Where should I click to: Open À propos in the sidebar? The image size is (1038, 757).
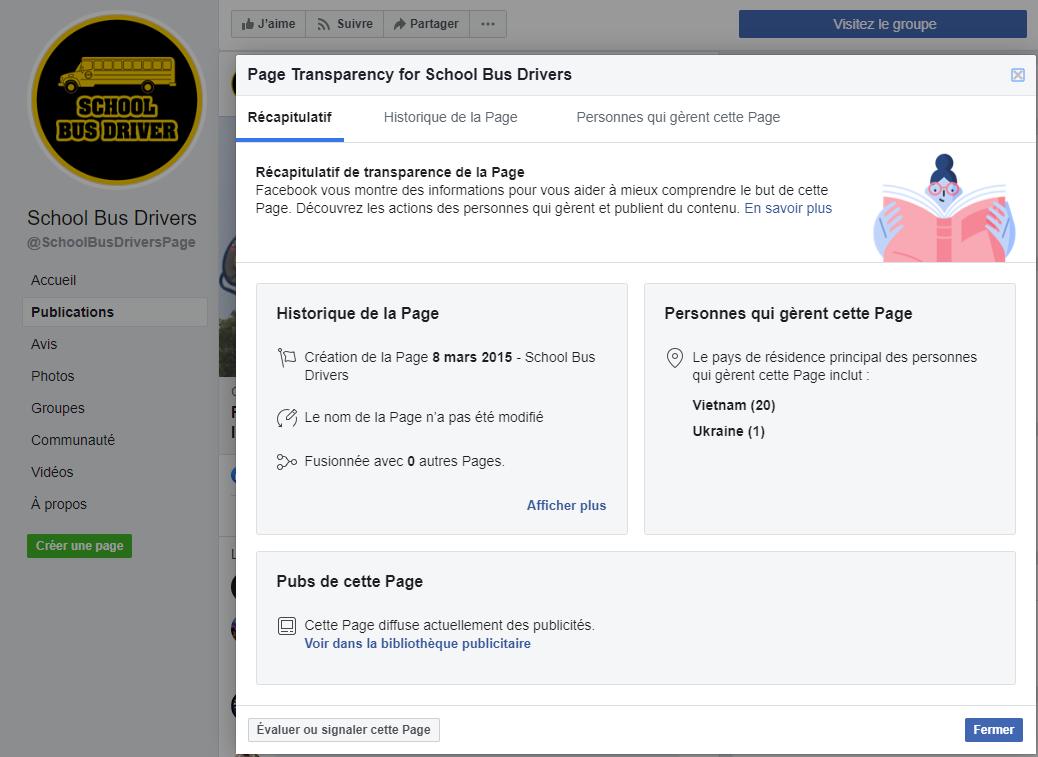58,504
